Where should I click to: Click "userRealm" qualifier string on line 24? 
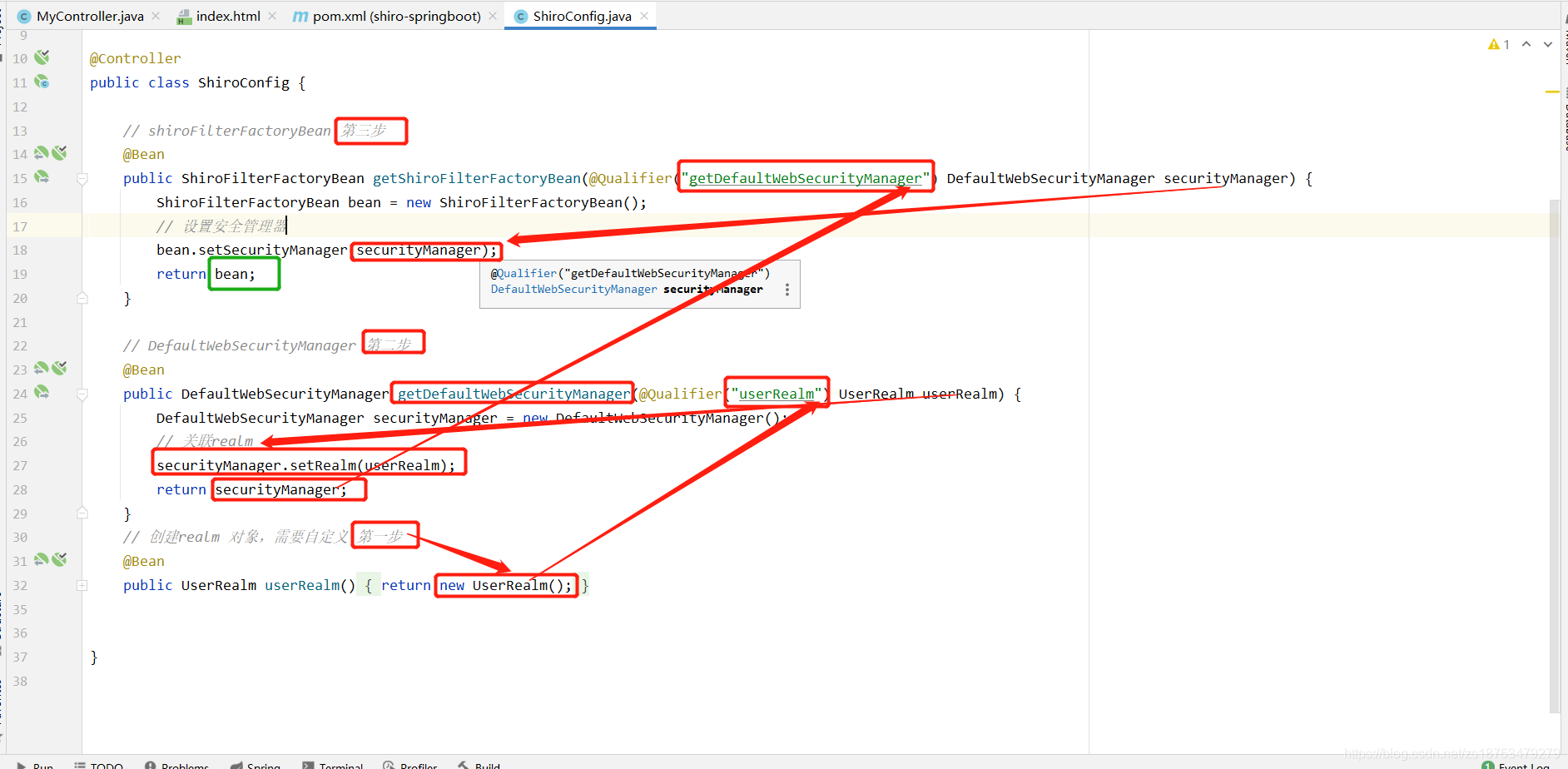(777, 394)
